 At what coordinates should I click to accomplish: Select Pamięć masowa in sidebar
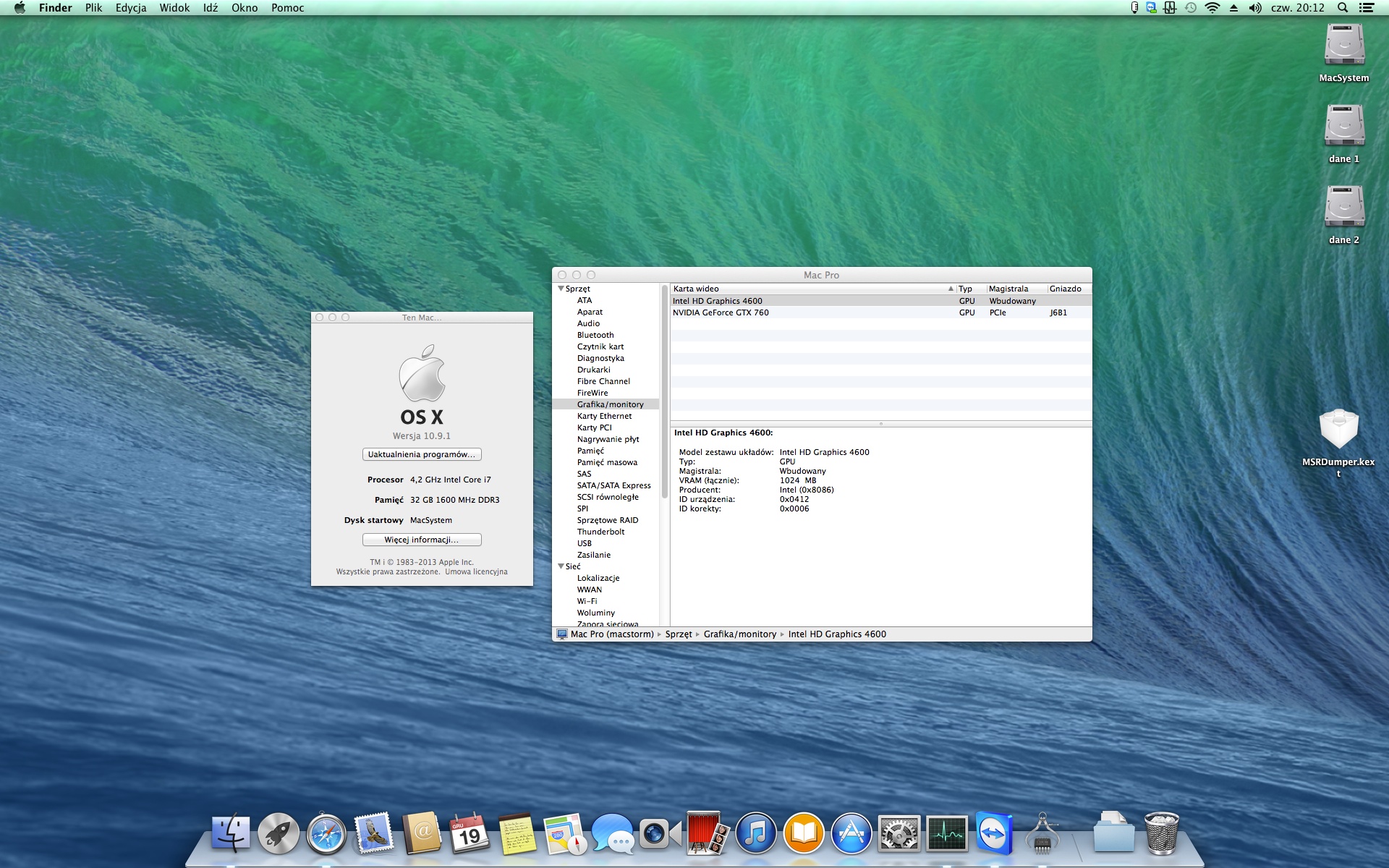pyautogui.click(x=608, y=462)
